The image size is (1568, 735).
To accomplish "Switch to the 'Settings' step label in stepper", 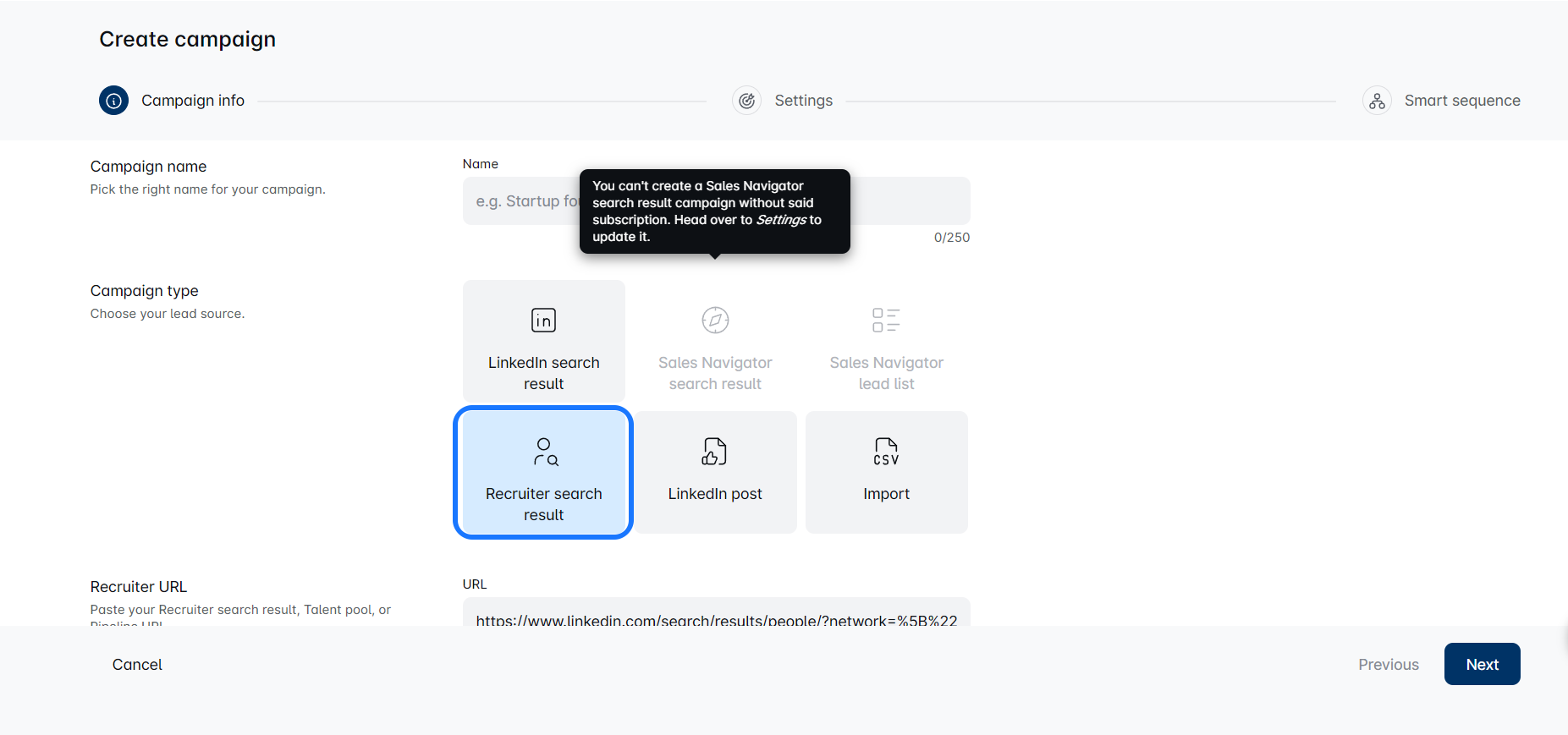I will pyautogui.click(x=803, y=101).
